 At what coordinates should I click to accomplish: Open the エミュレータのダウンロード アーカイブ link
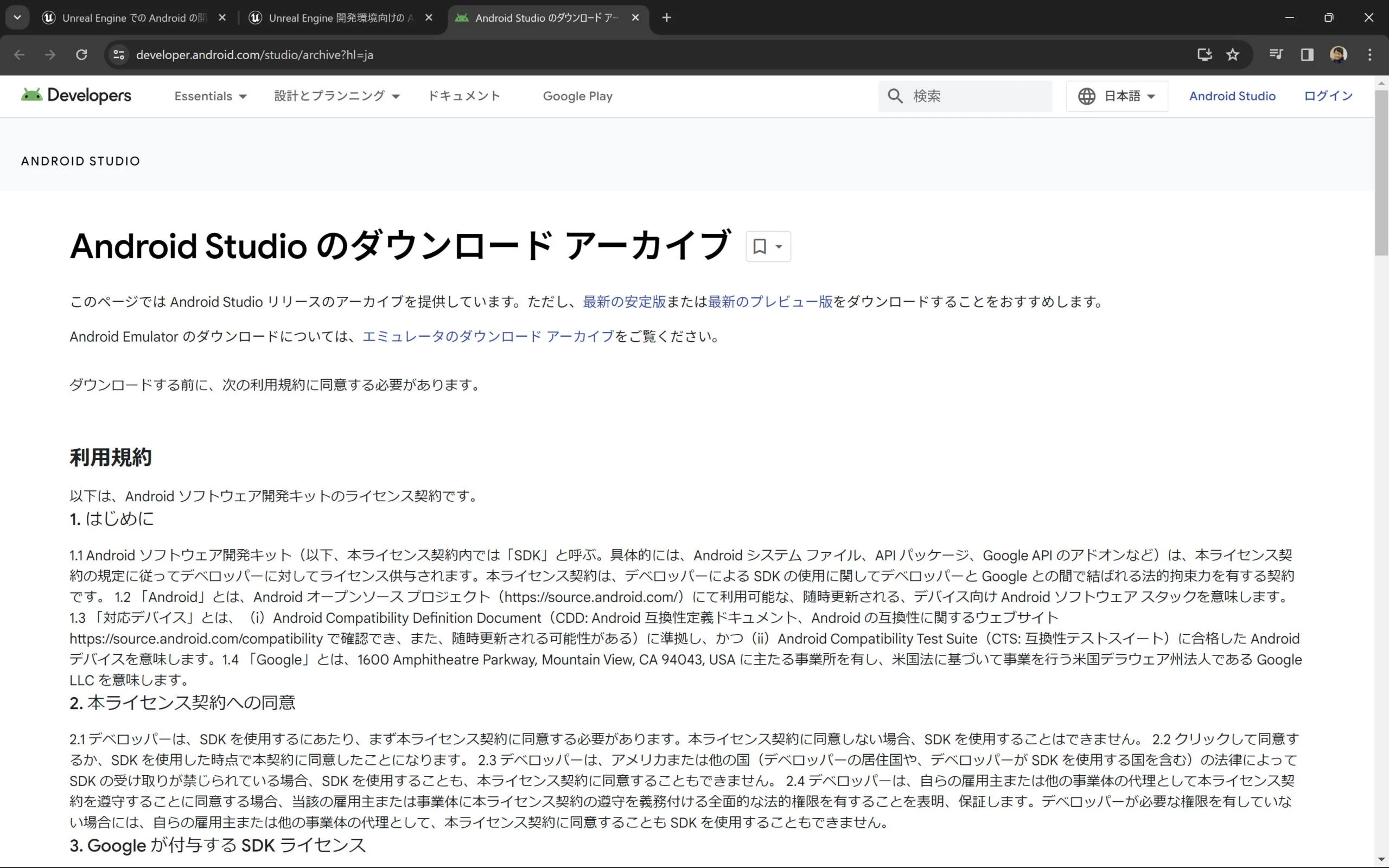[x=488, y=336]
